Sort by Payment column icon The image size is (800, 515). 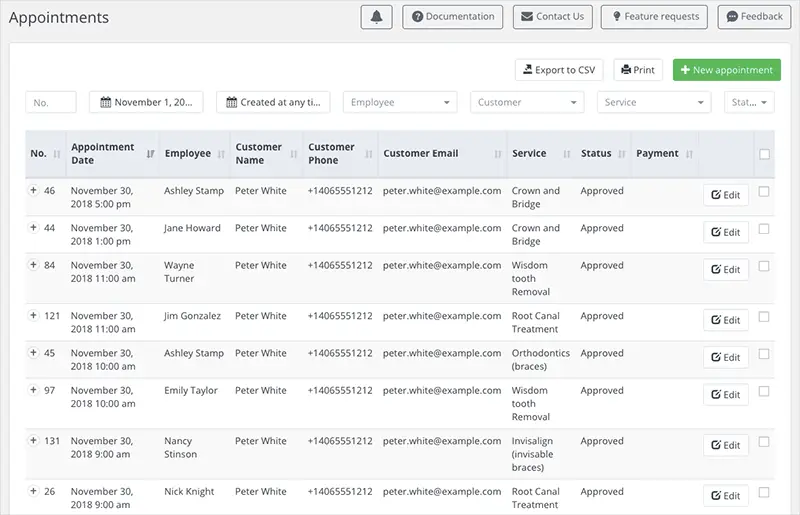click(689, 154)
